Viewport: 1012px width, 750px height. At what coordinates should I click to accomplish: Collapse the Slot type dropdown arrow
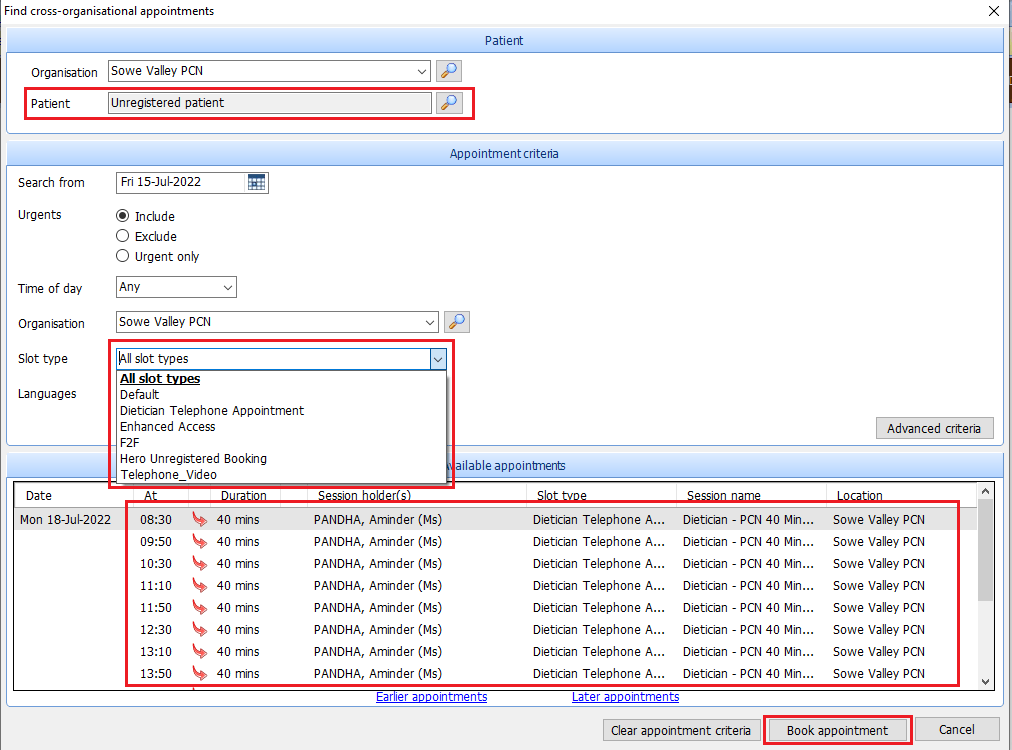[x=437, y=358]
